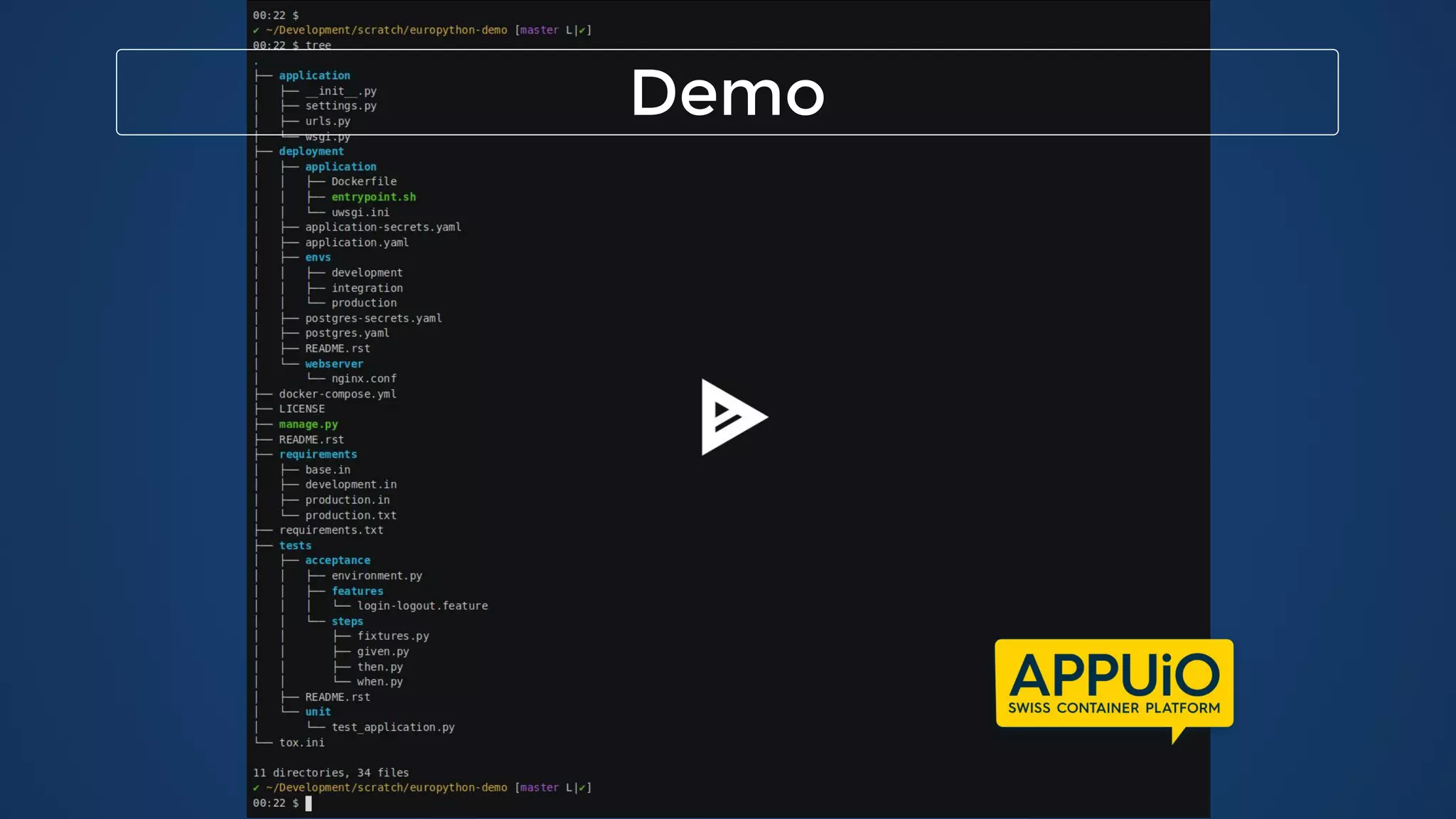Select 'production.in' file

(x=348, y=500)
